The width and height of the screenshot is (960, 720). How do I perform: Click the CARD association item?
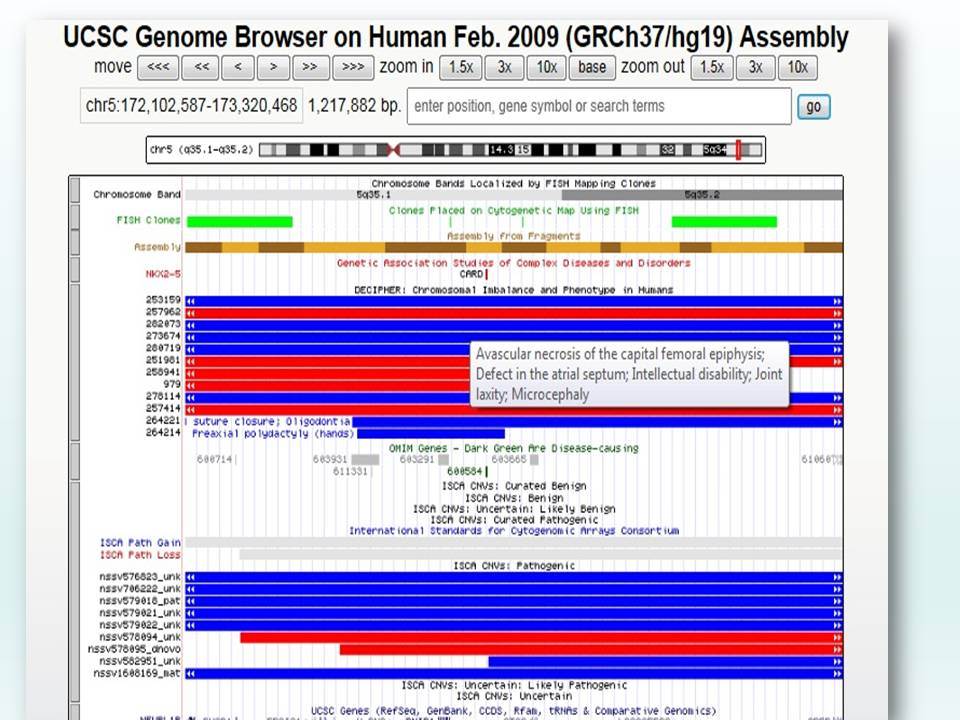474,274
